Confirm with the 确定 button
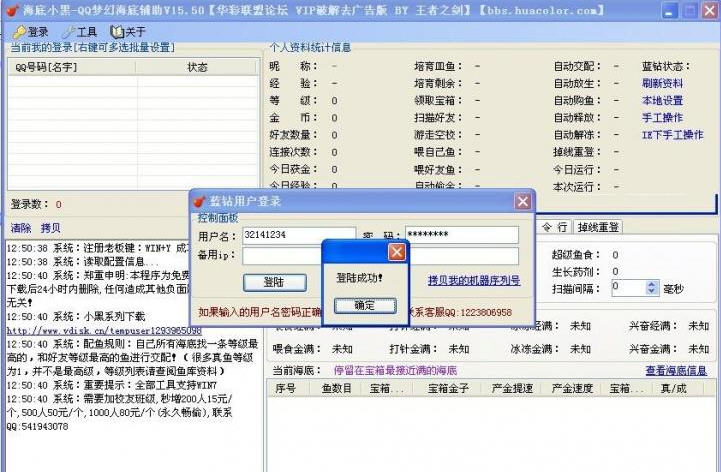Screen dimensions: 721x472 coord(365,305)
